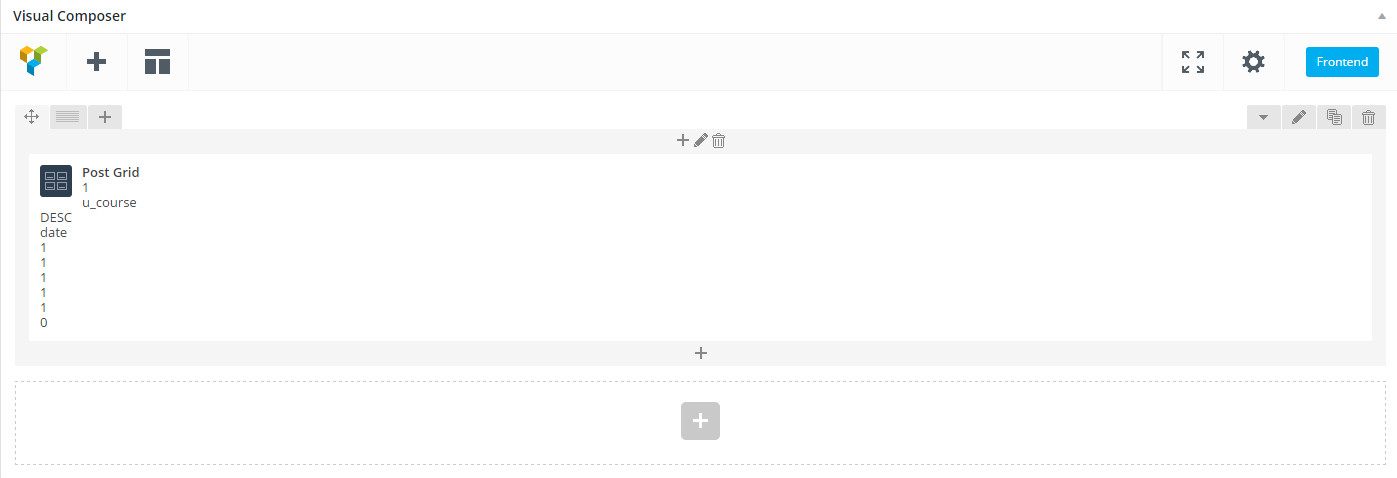This screenshot has width=1397, height=478.
Task: Delete the column with small trash
Action: point(718,141)
